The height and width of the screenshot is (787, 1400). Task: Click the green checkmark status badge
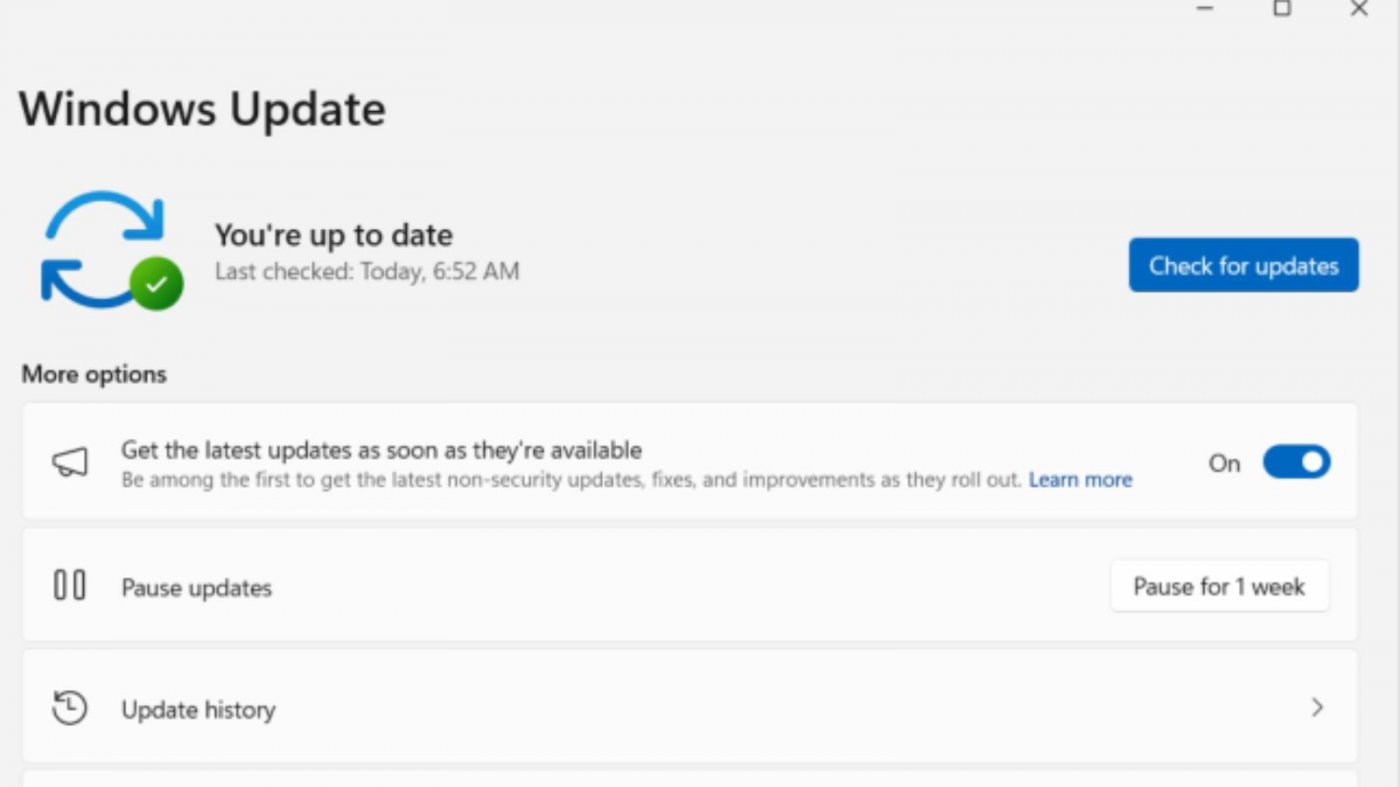point(156,284)
